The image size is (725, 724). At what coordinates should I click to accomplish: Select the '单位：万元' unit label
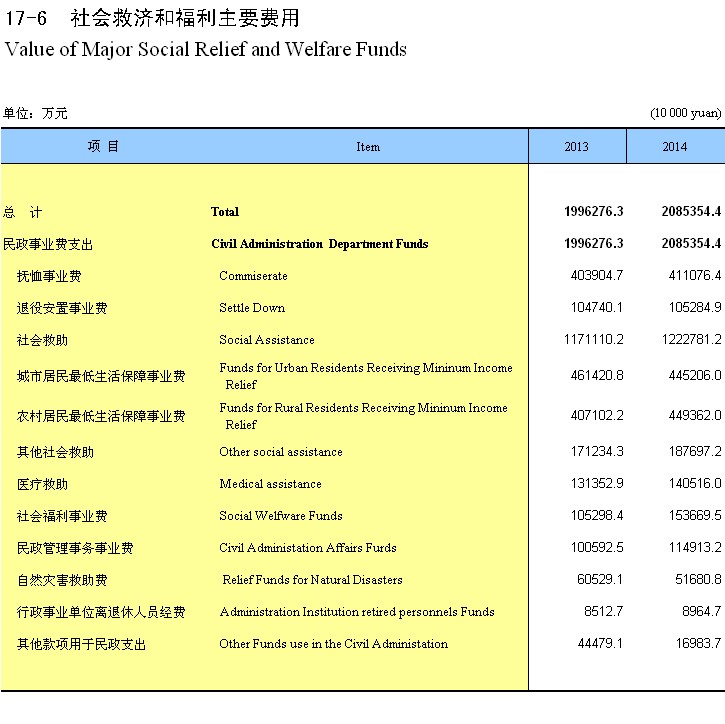tap(35, 113)
